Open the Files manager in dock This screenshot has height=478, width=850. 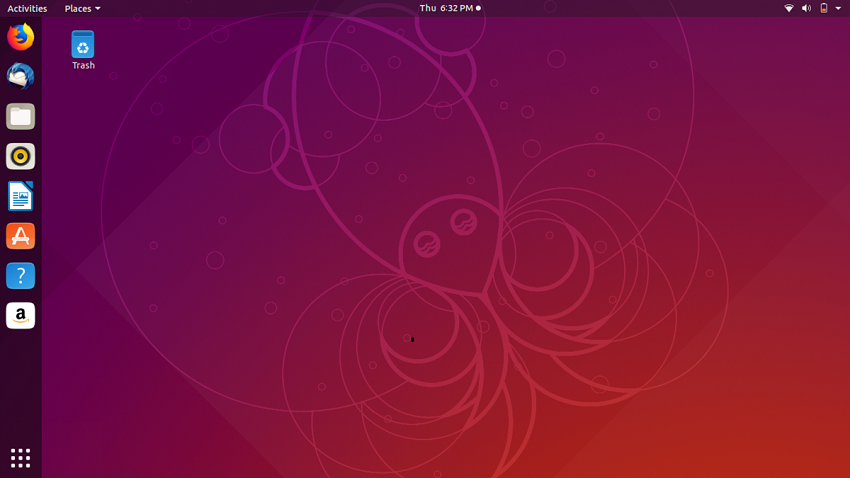pos(20,116)
